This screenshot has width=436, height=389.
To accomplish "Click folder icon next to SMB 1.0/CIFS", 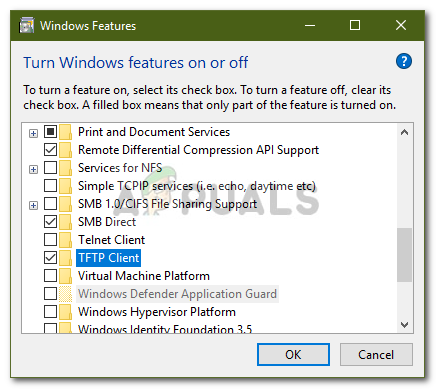I will click(x=65, y=204).
